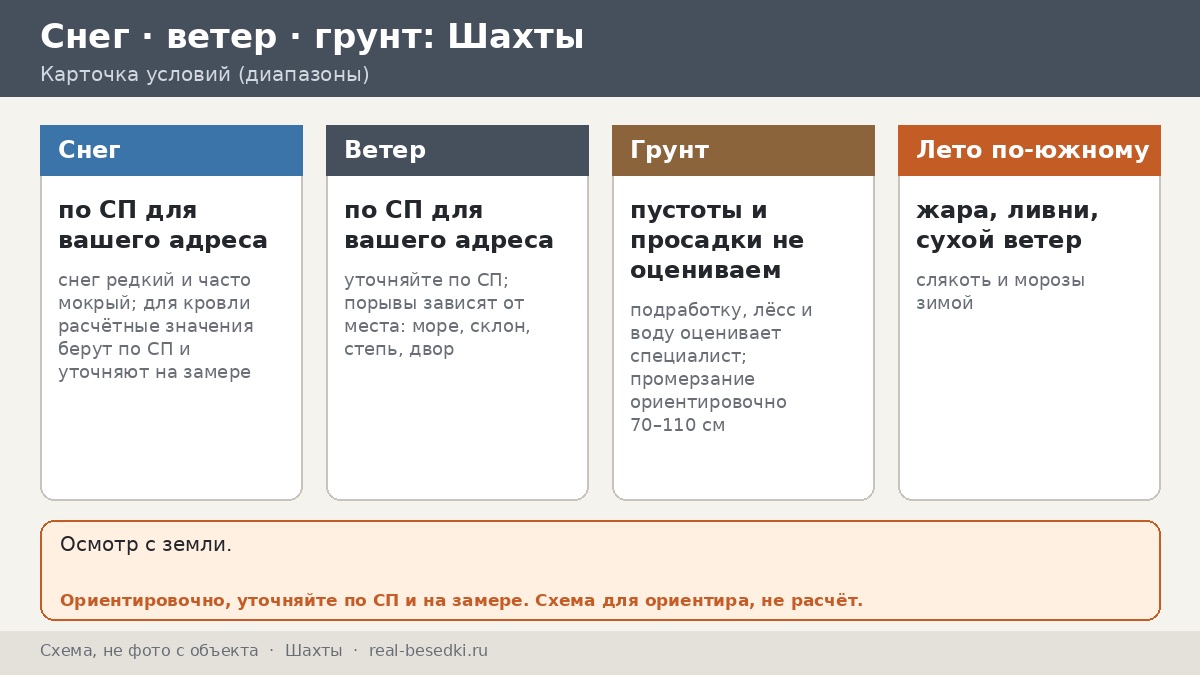Viewport: 1200px width, 675px height.
Task: Click the description 'снег редкий и часто мокрый'
Action: pyautogui.click(x=155, y=291)
